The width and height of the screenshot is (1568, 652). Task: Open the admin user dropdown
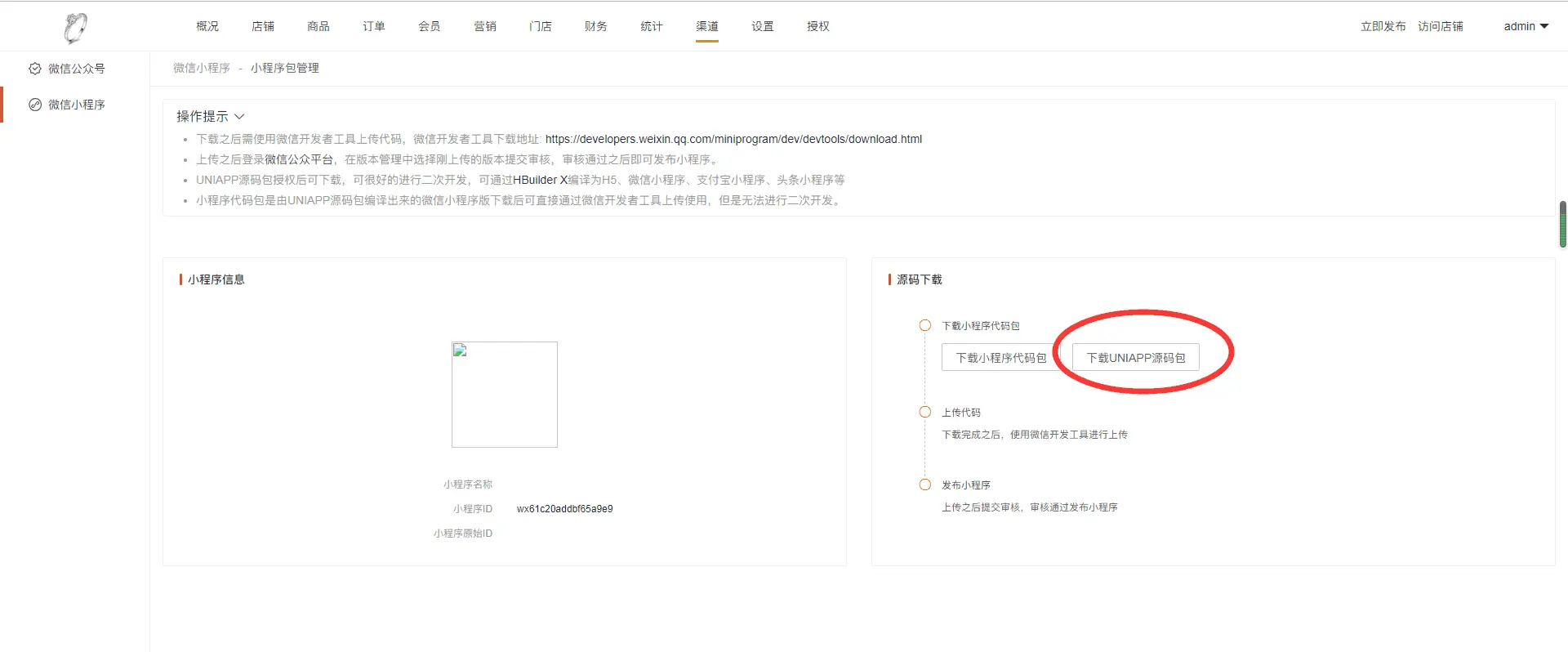pyautogui.click(x=1526, y=26)
